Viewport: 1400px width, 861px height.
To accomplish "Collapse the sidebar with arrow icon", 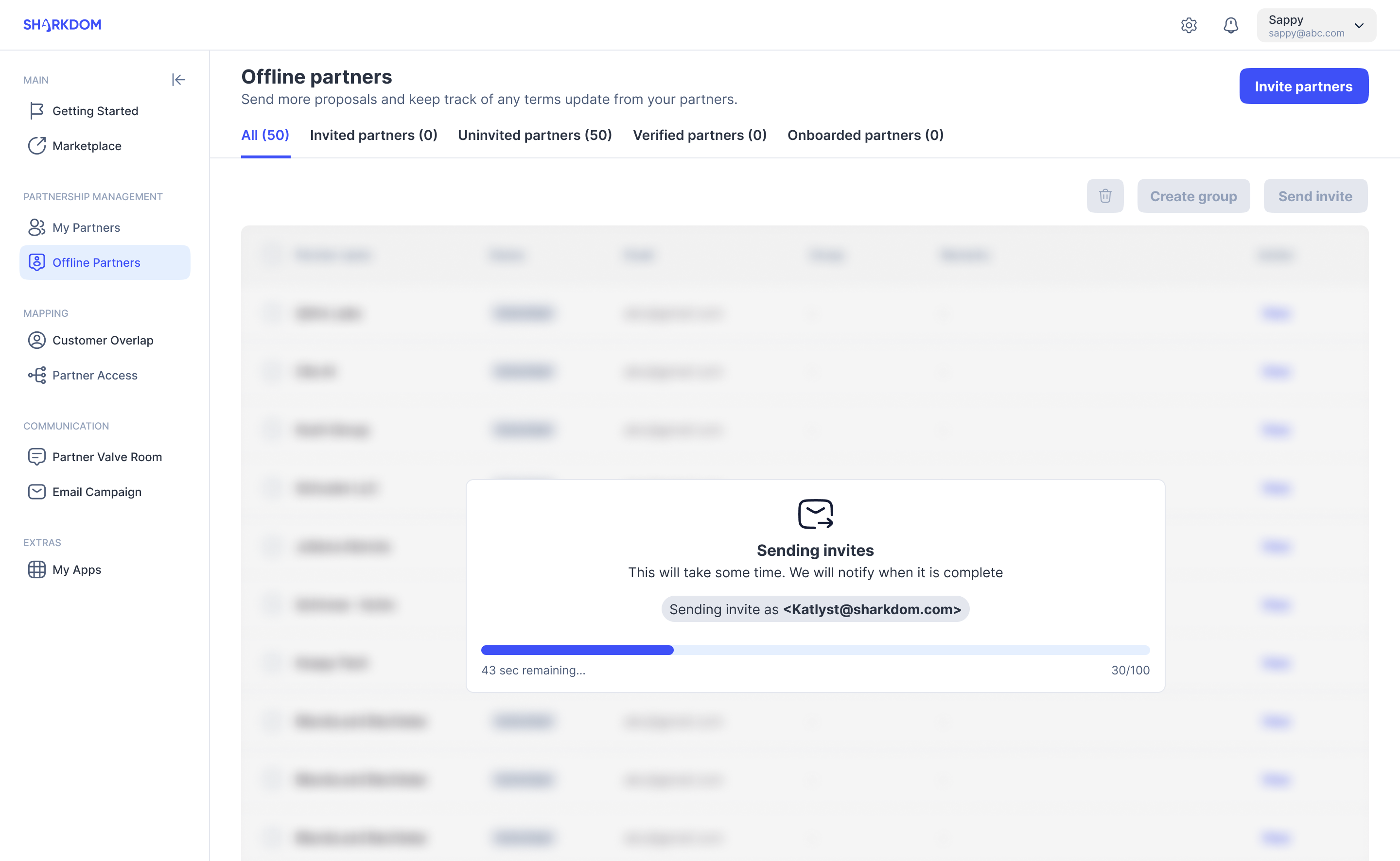I will coord(178,80).
